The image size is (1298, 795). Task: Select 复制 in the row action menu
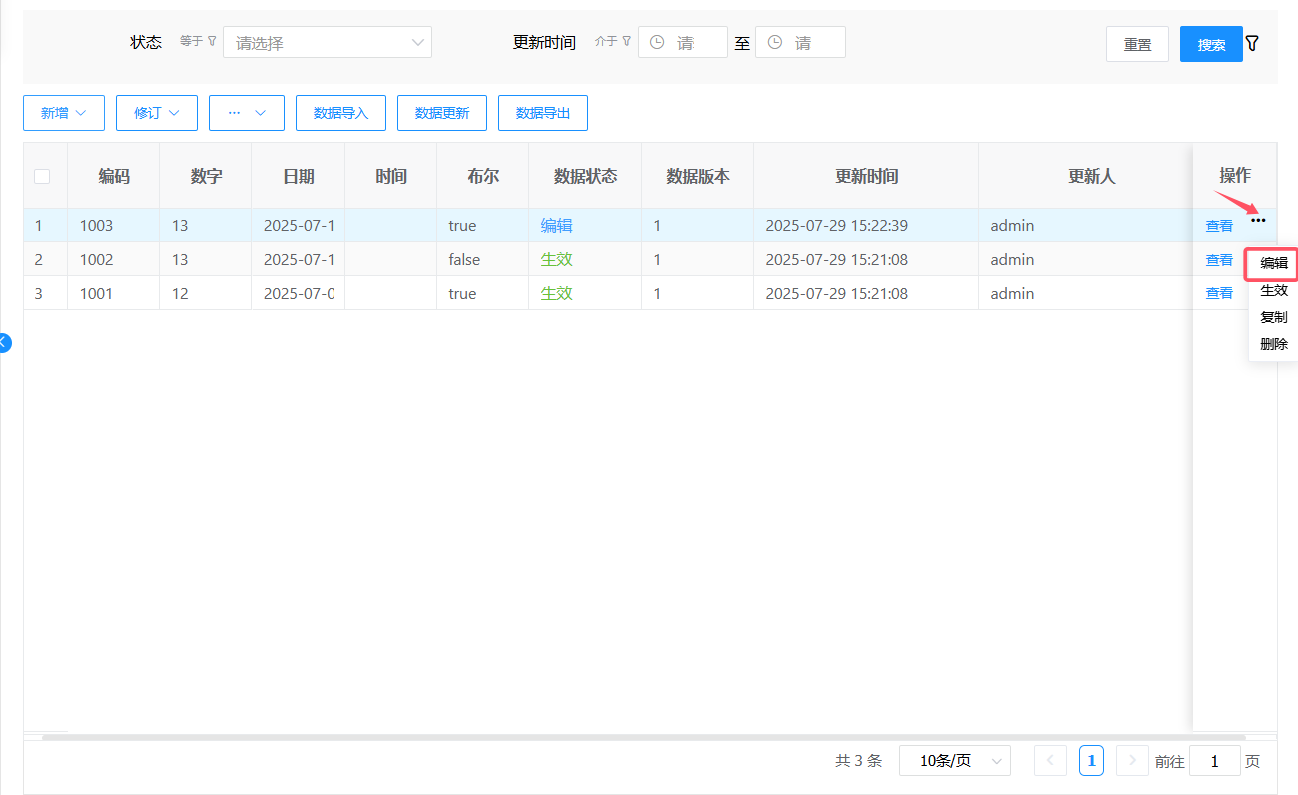(1273, 317)
